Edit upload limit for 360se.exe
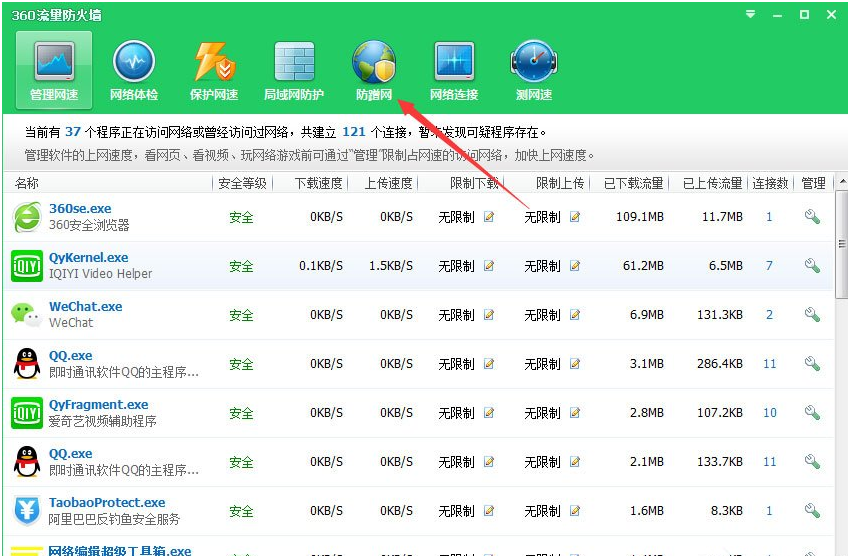This screenshot has width=848, height=556. [x=575, y=217]
